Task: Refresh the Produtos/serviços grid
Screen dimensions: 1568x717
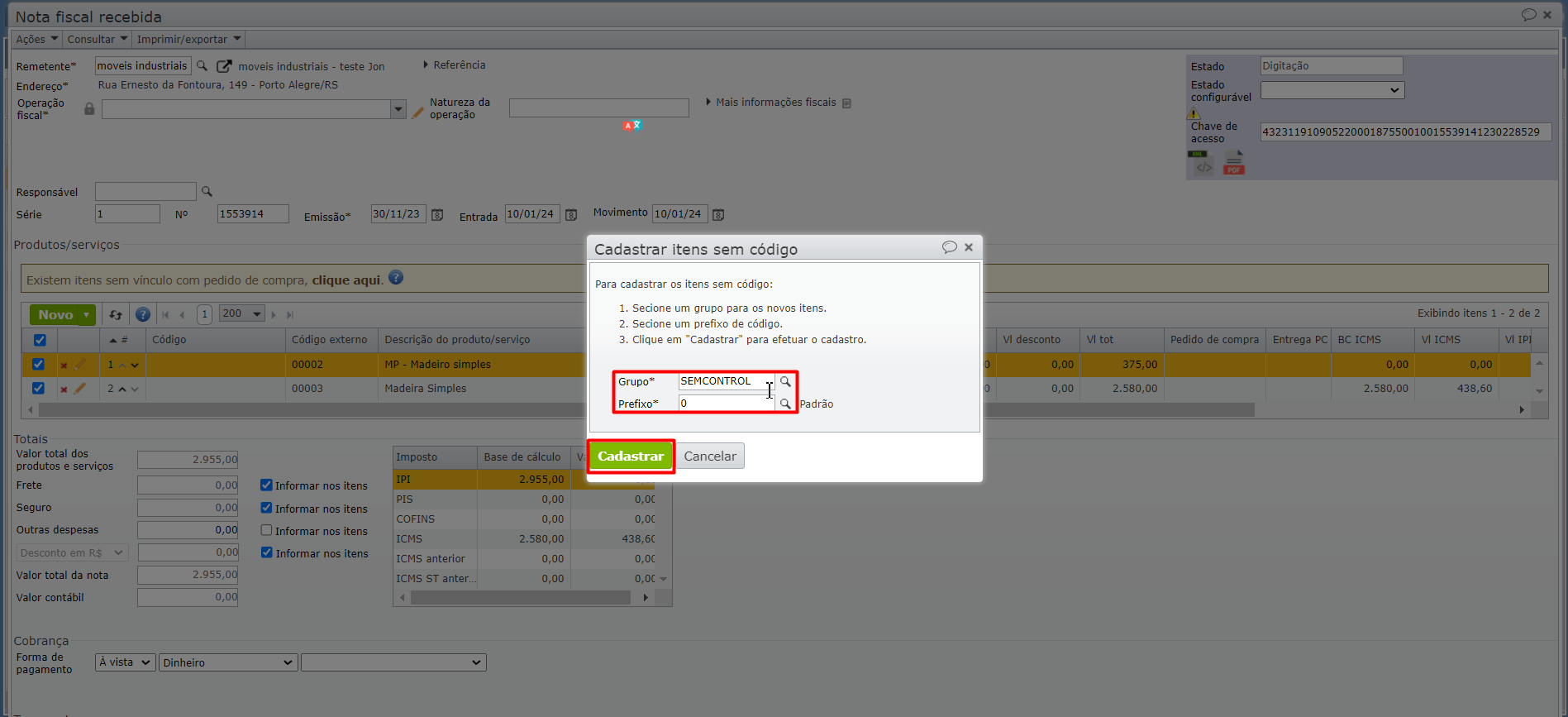Action: tap(116, 314)
